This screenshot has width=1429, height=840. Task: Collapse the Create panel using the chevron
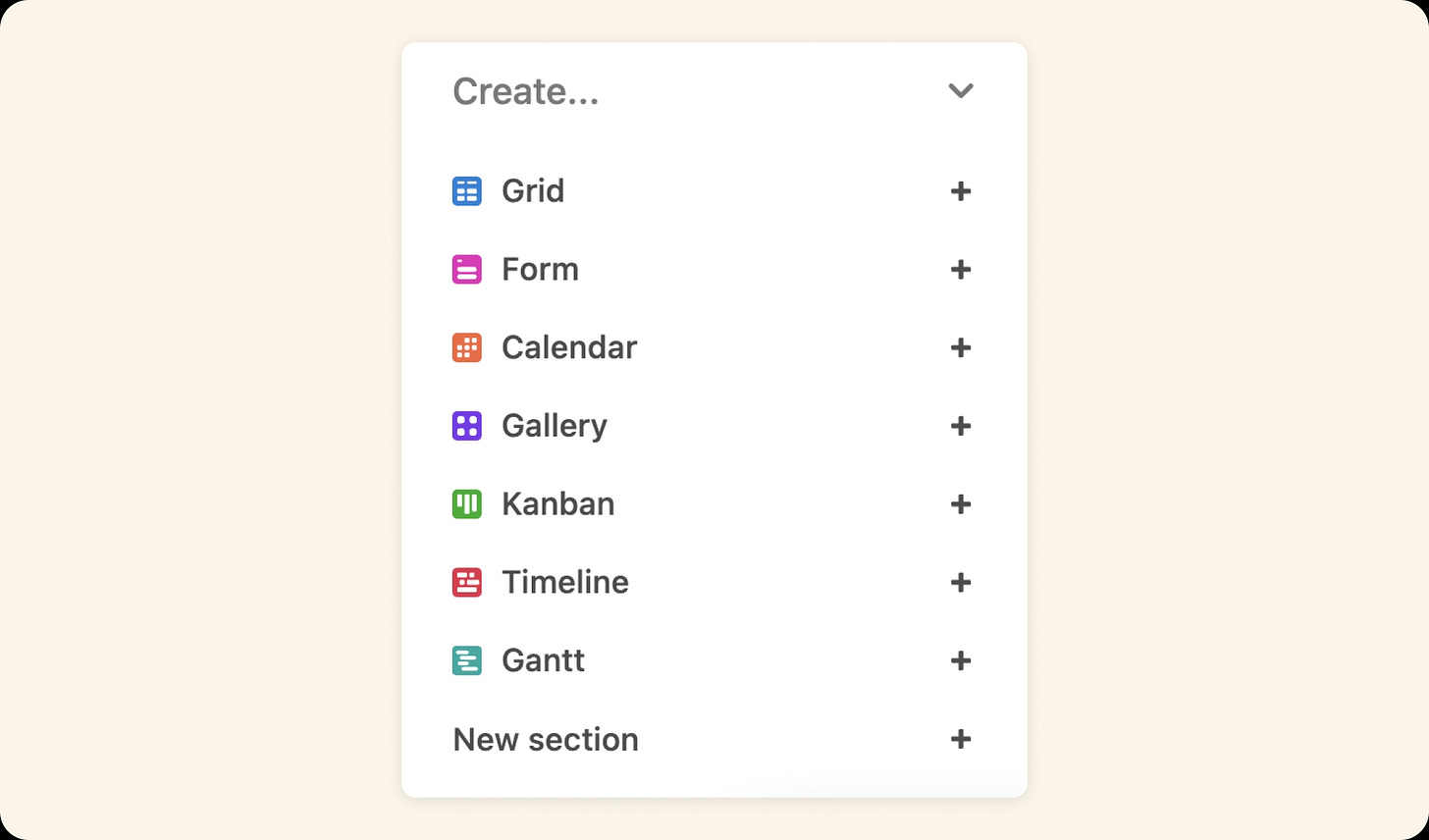[x=961, y=90]
